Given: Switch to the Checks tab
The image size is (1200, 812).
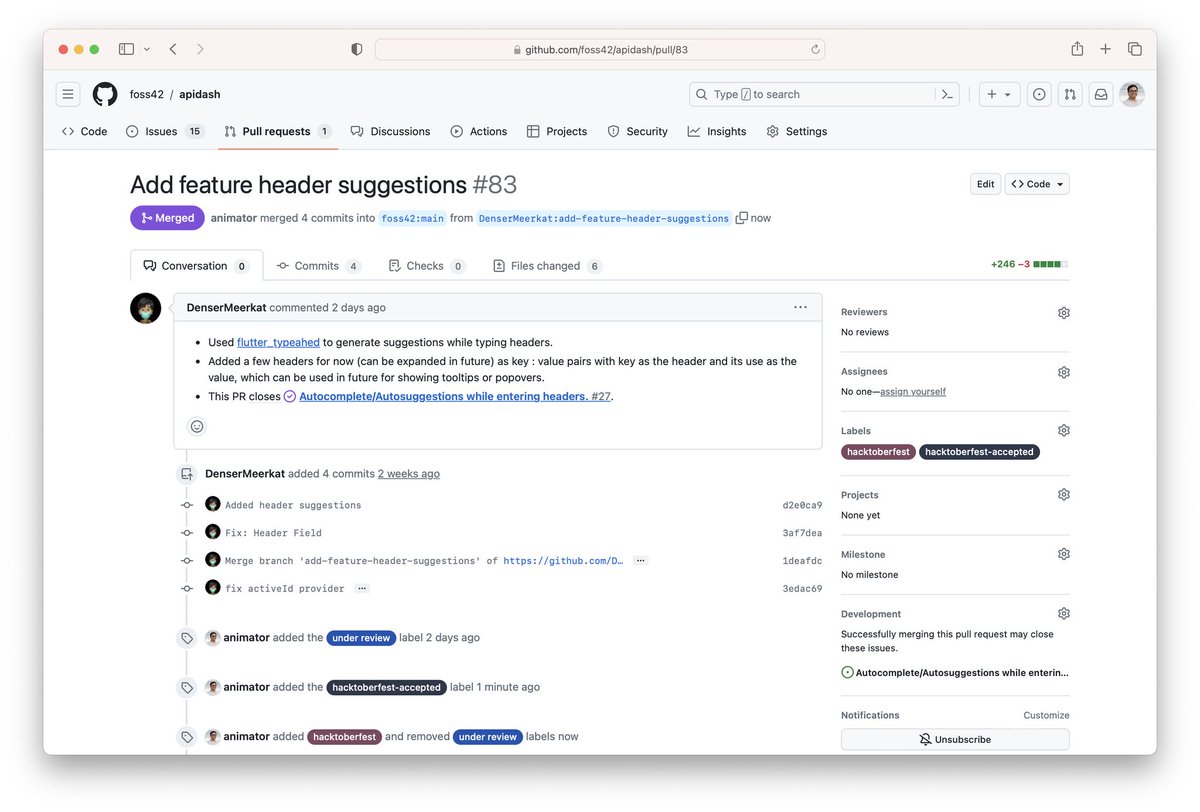Looking at the screenshot, I should (427, 266).
